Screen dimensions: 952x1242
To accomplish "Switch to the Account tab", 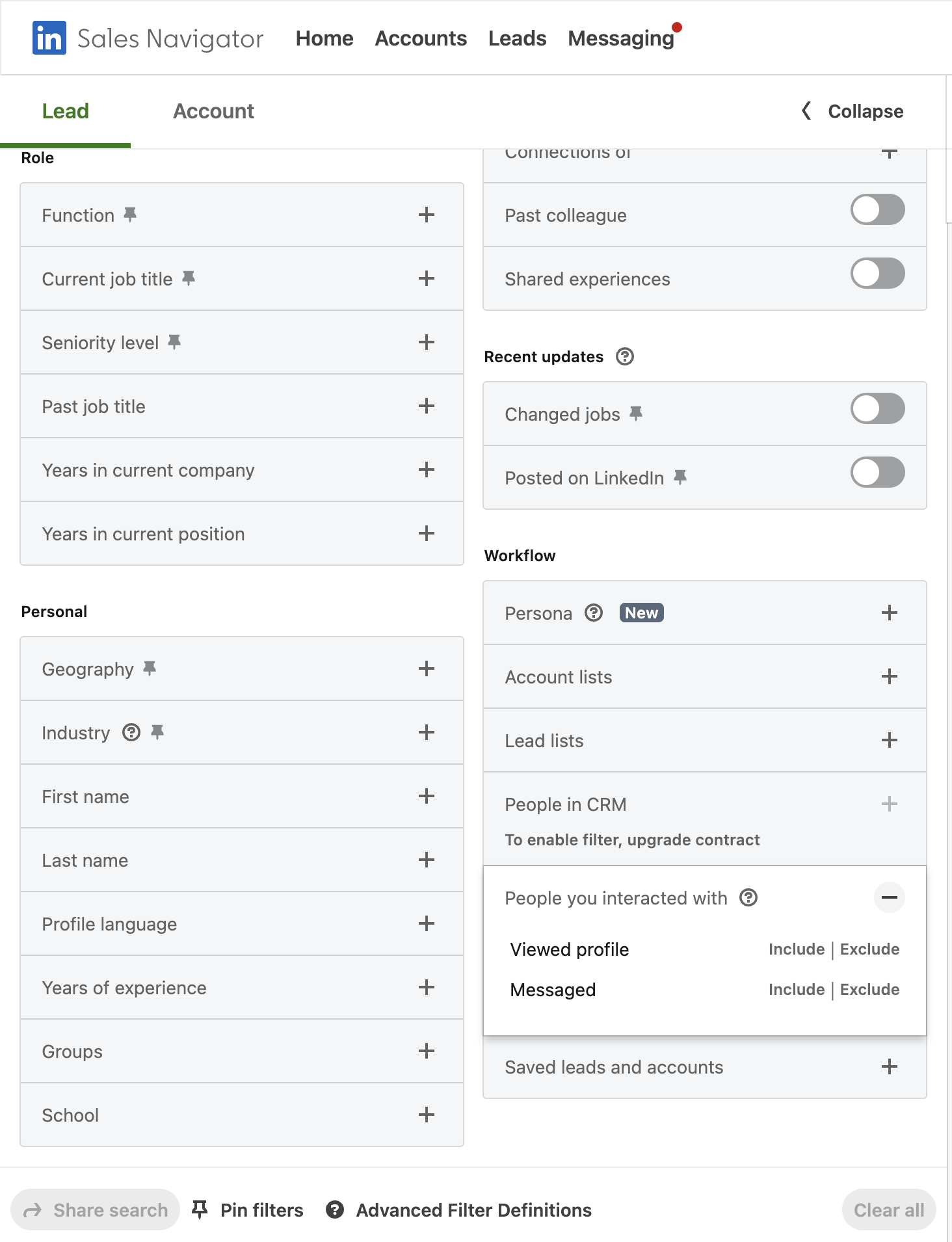I will (213, 111).
